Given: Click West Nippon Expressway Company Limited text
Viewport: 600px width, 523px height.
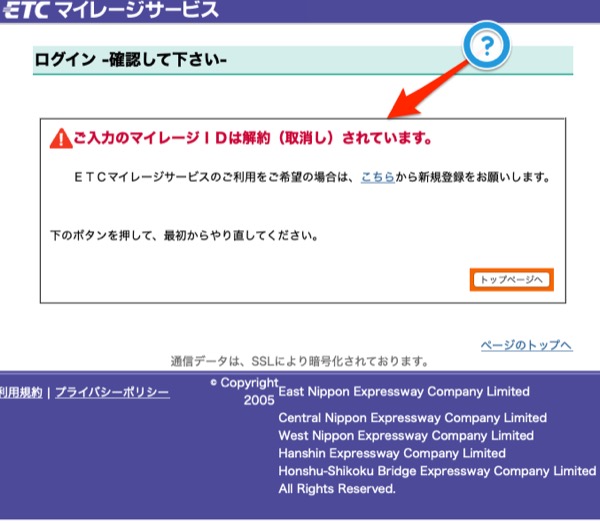Looking at the screenshot, I should (x=406, y=435).
